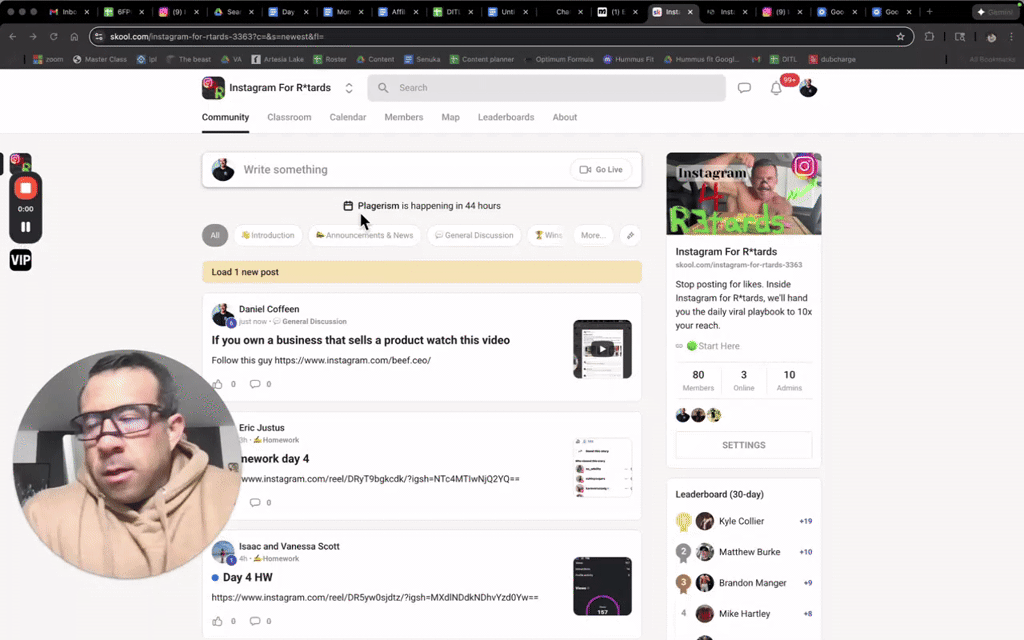Viewport: 1024px width, 640px height.
Task: View the Map tab
Action: click(451, 118)
